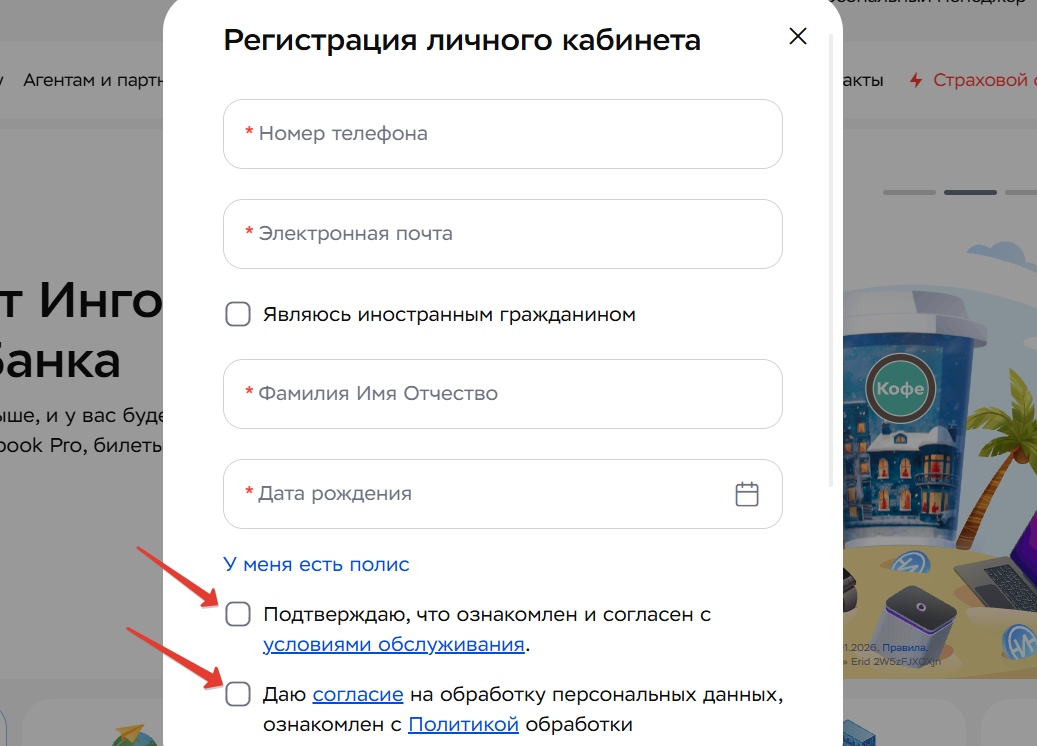
Task: Open the условиями обслуживания link
Action: tap(394, 644)
